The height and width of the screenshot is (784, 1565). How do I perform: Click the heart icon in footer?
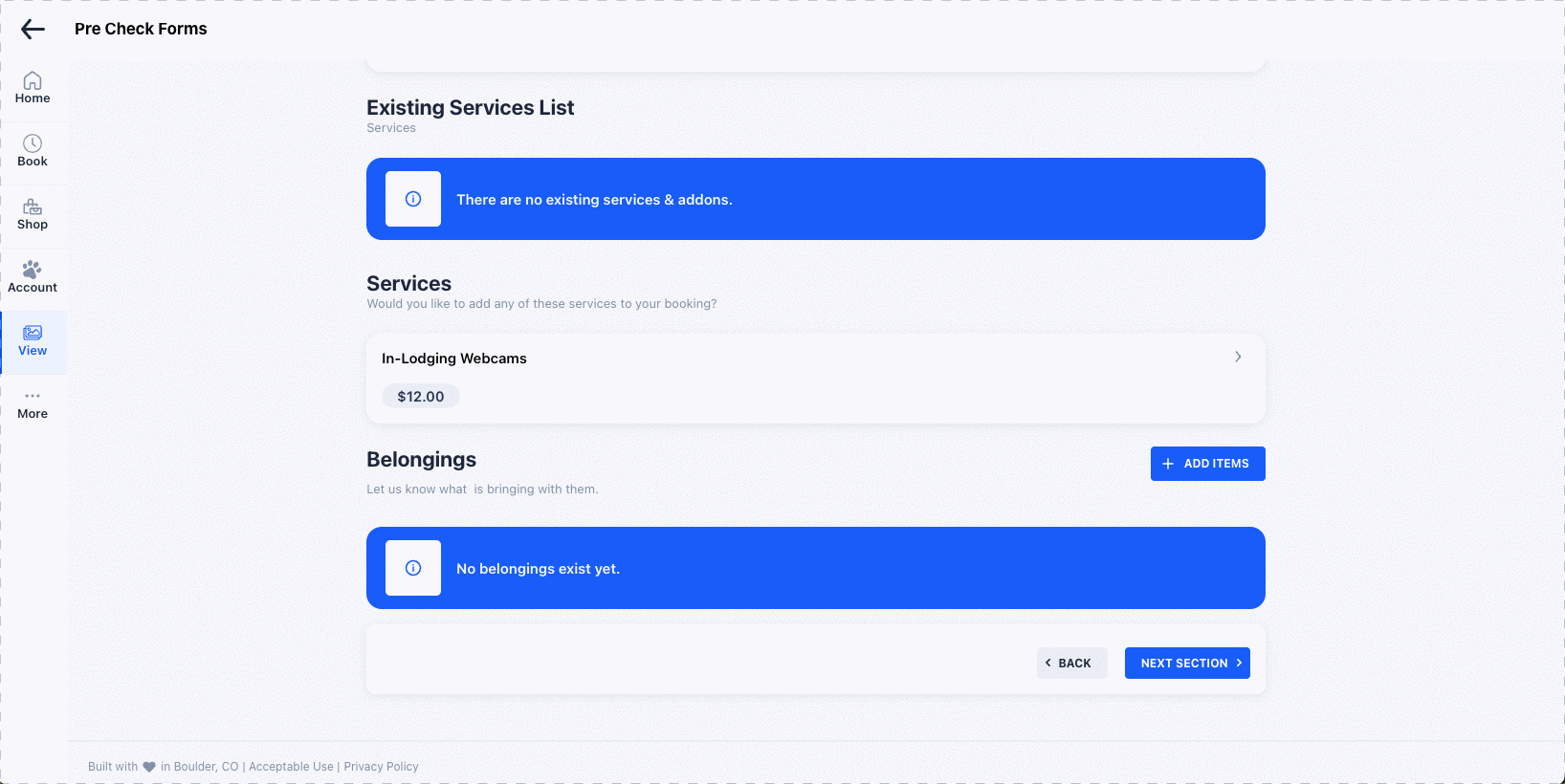[x=149, y=767]
